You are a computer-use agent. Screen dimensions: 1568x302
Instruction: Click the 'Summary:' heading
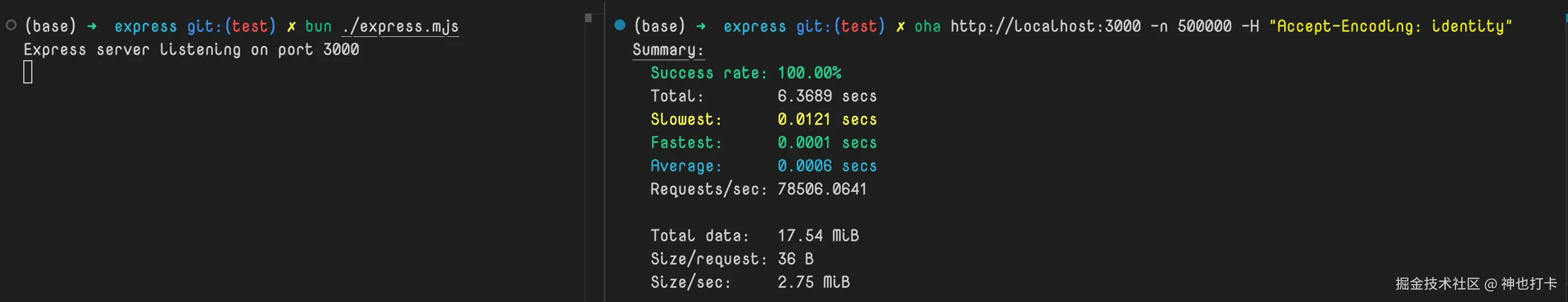coord(668,49)
